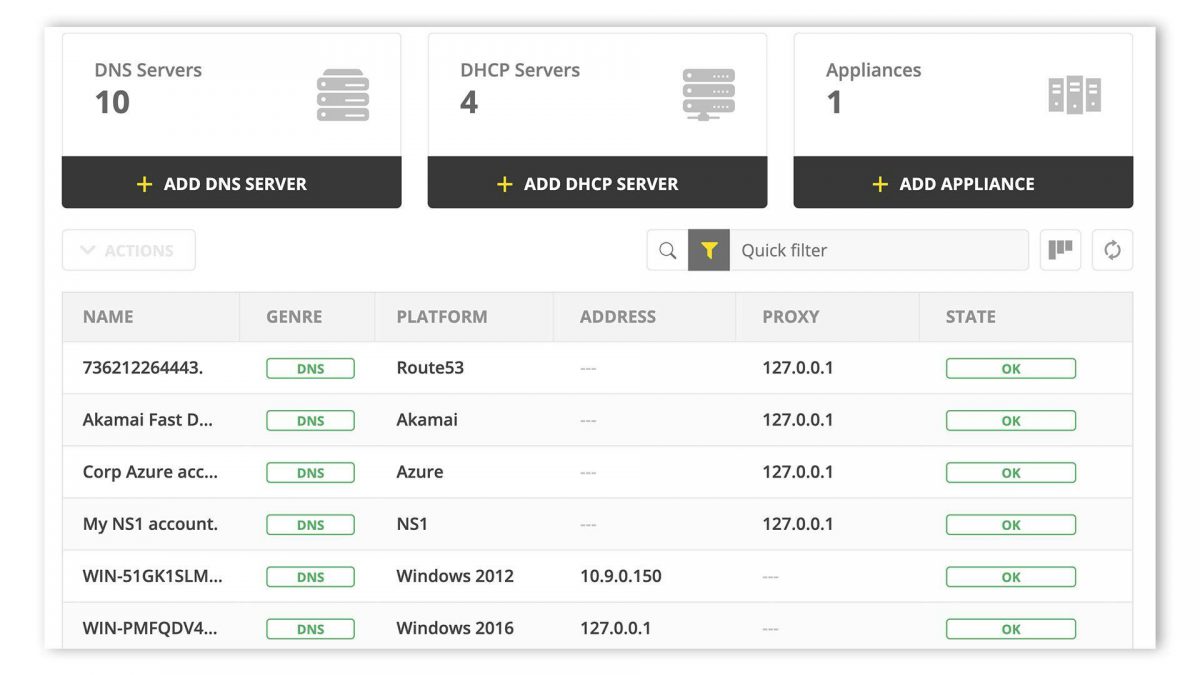The height and width of the screenshot is (675, 1200).
Task: Click the Add DNS Server button
Action: pos(231,184)
